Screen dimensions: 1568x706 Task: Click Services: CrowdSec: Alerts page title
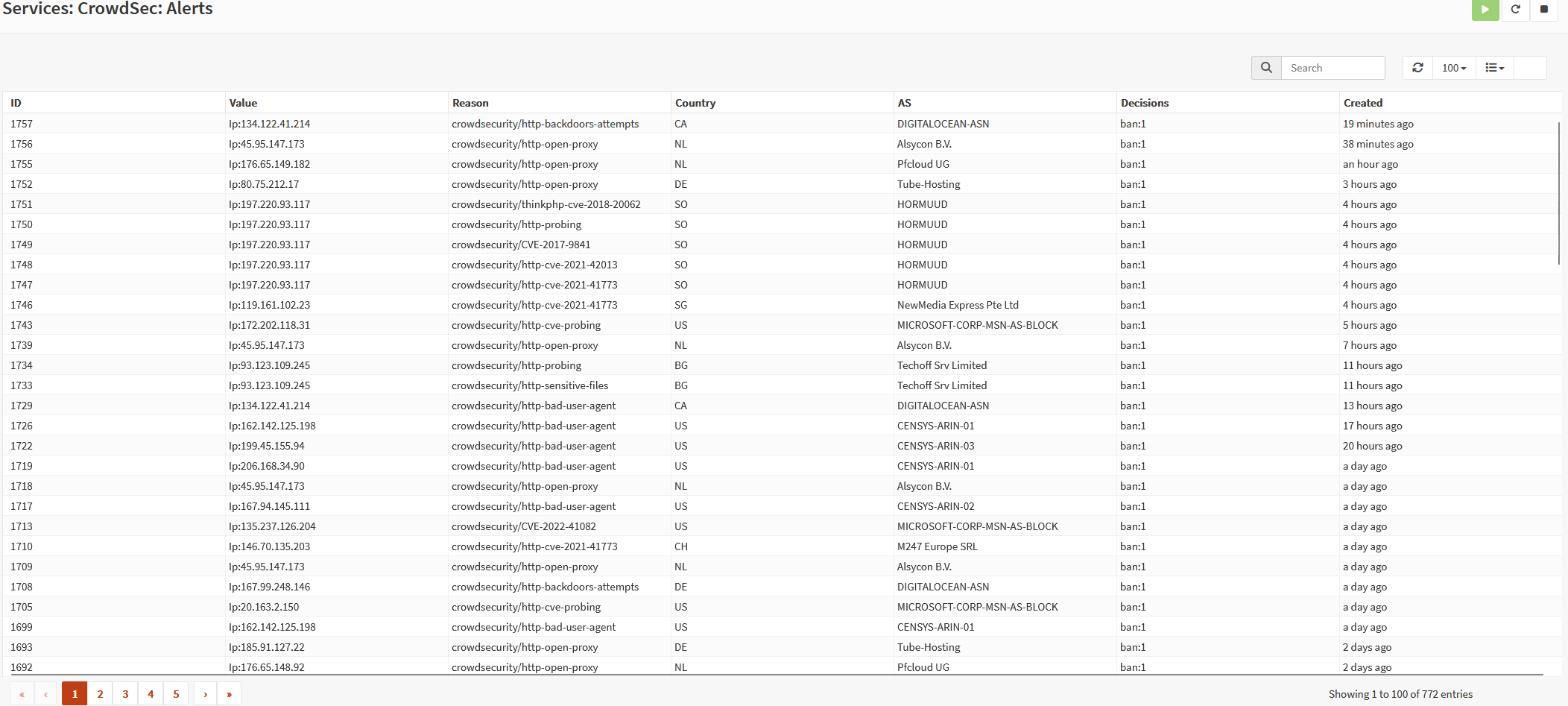[107, 8]
